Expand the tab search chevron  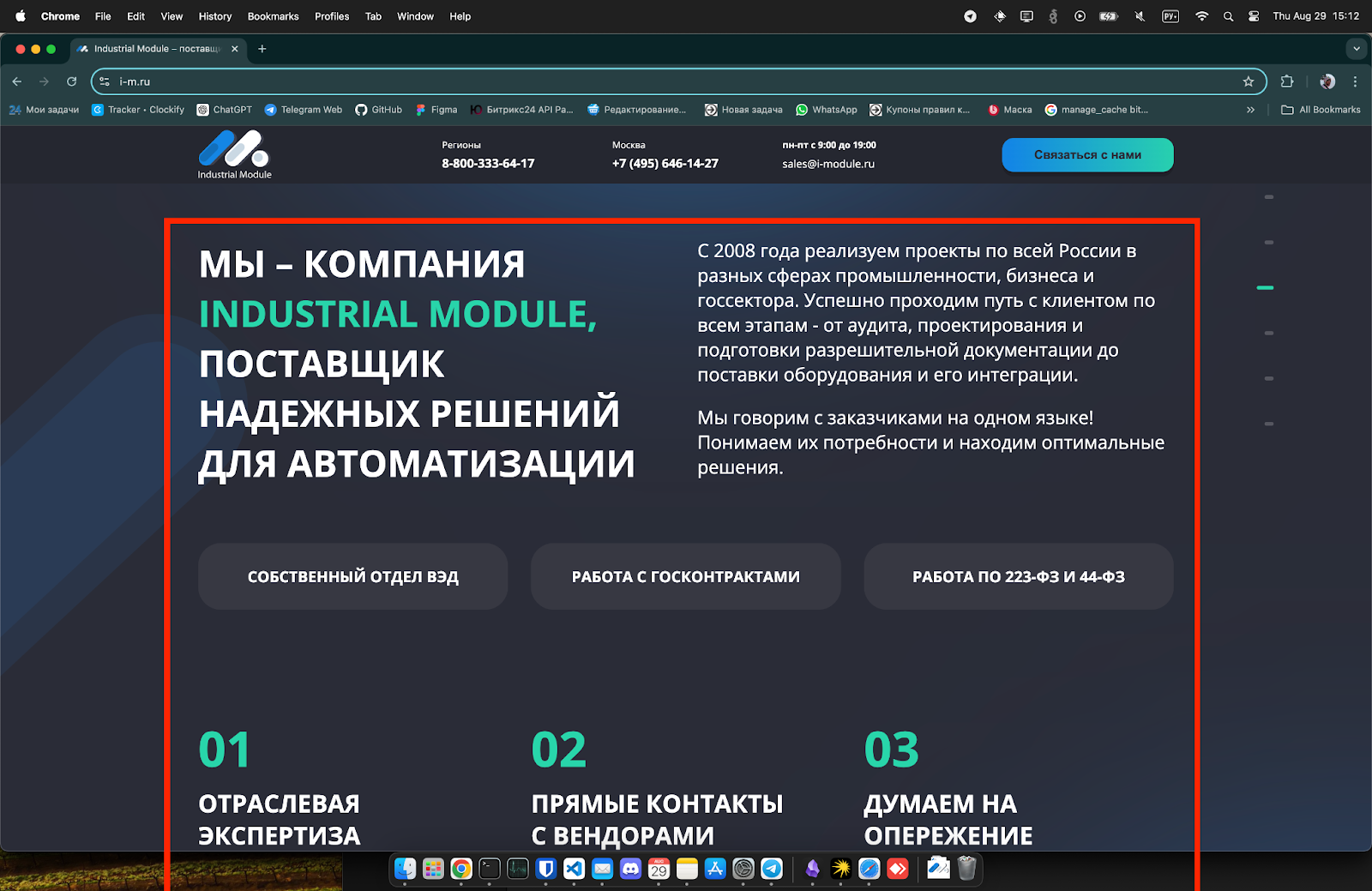pyautogui.click(x=1357, y=49)
